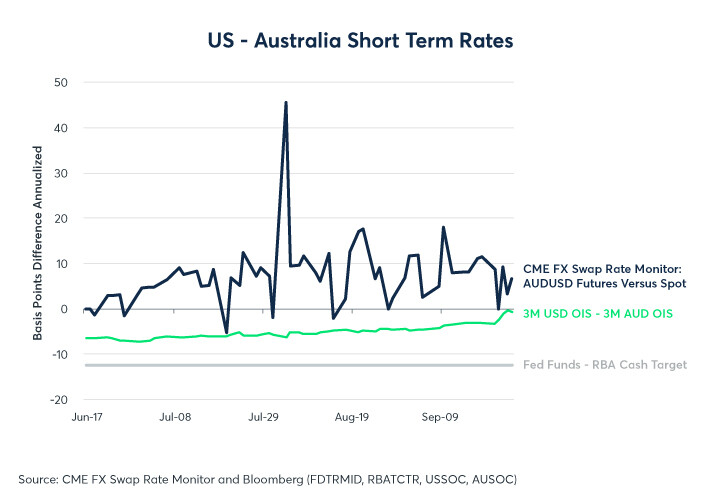Click the 40 value on the y-axis
The width and height of the screenshot is (720, 500).
61,128
